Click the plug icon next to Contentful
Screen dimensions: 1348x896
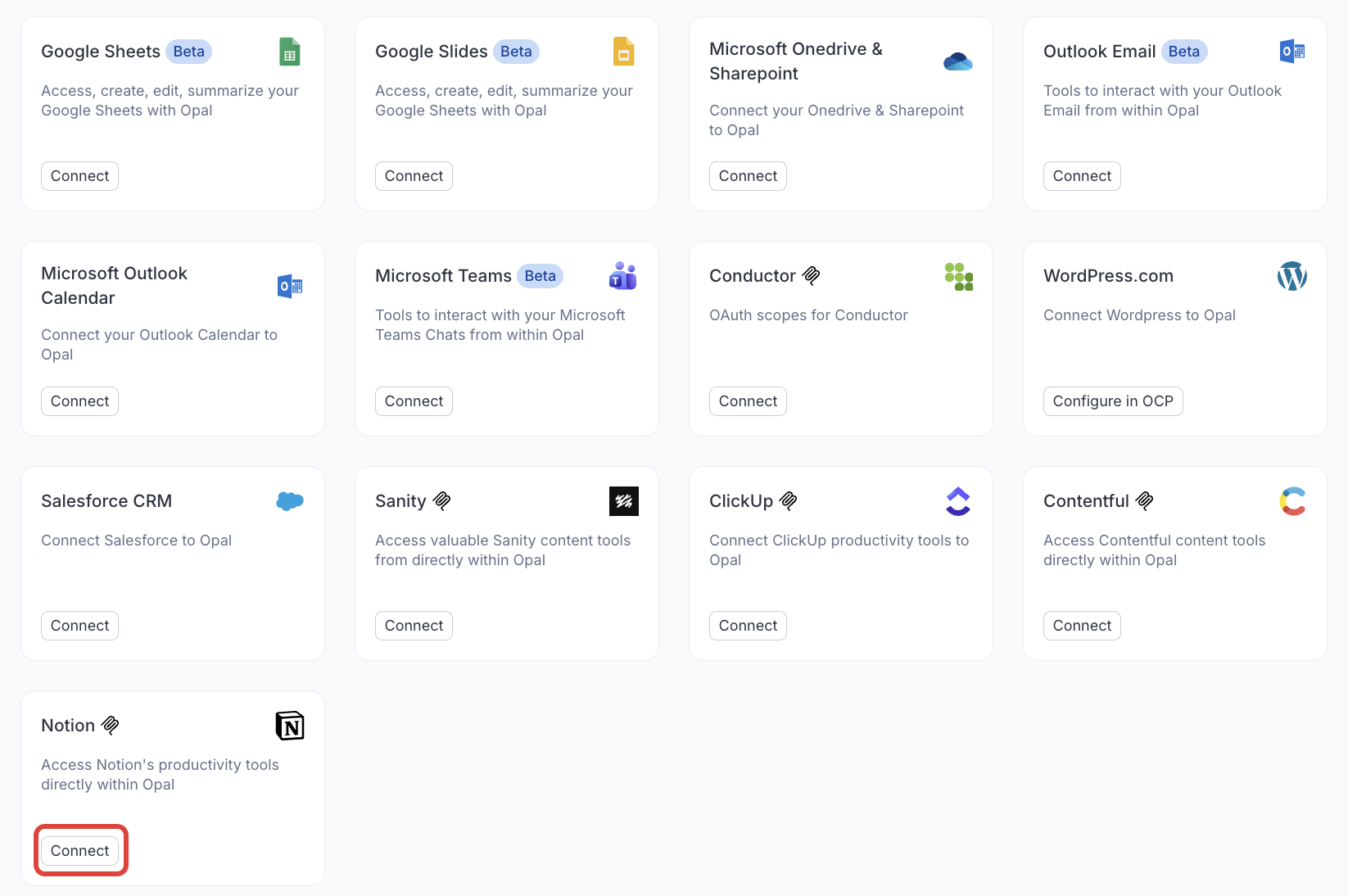(x=1145, y=501)
